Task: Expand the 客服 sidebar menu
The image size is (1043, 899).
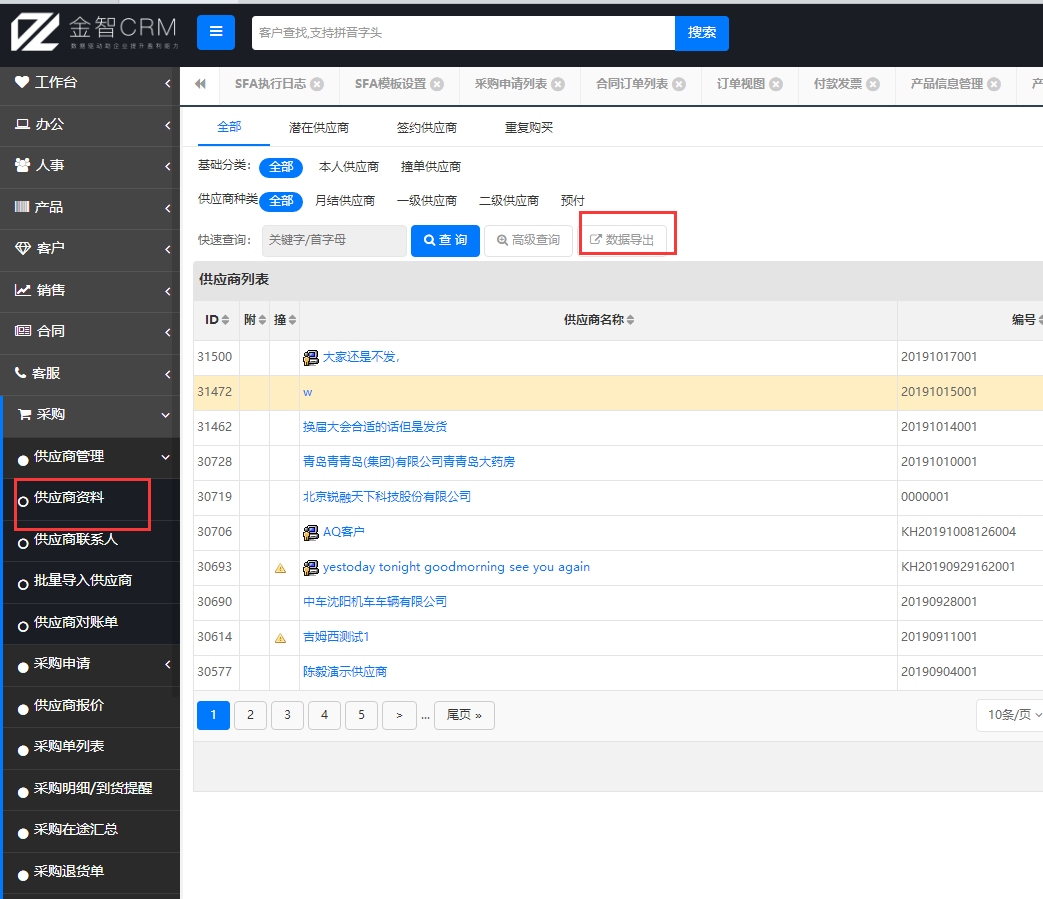Action: point(90,374)
